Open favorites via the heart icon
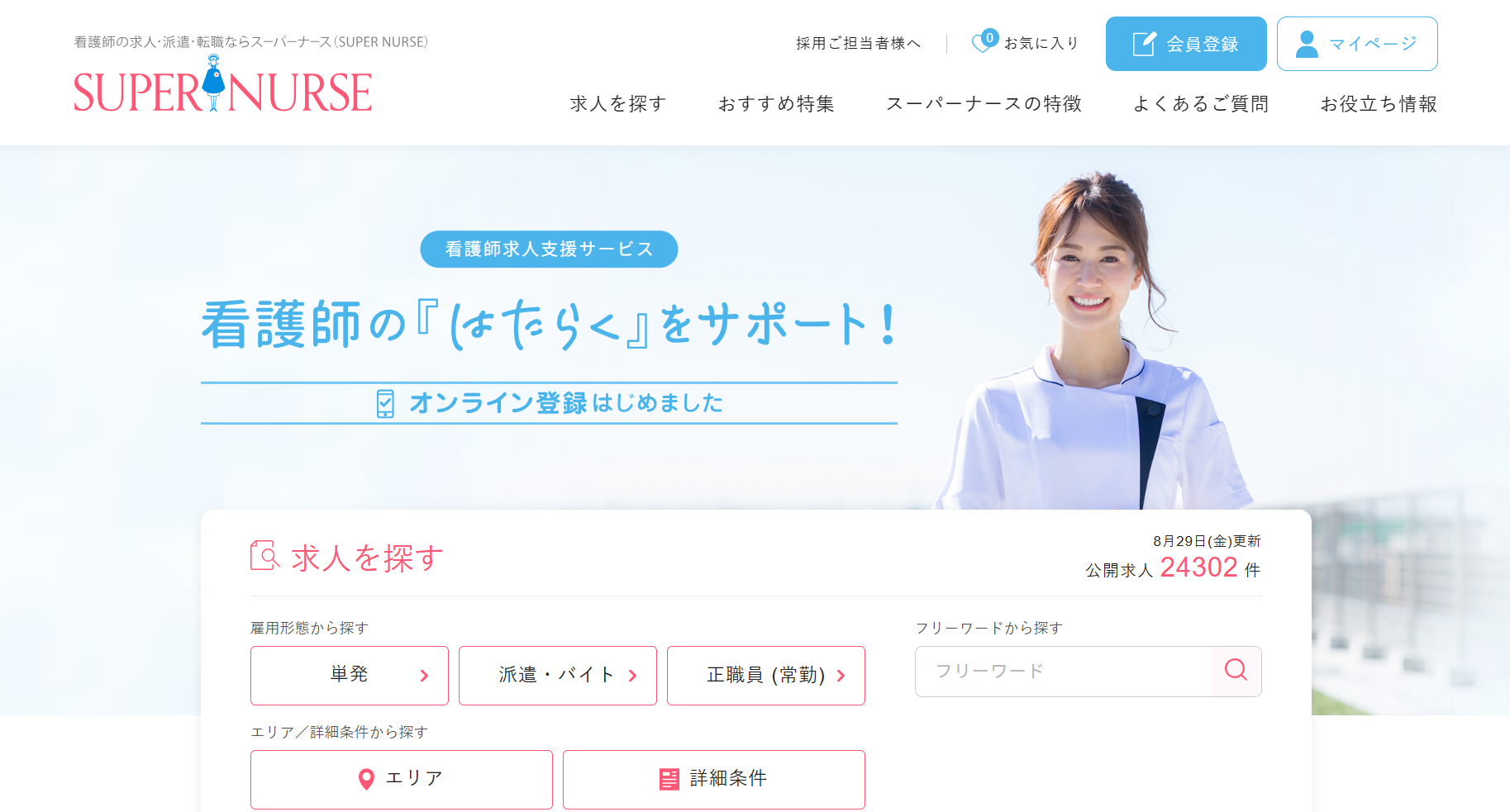 983,42
